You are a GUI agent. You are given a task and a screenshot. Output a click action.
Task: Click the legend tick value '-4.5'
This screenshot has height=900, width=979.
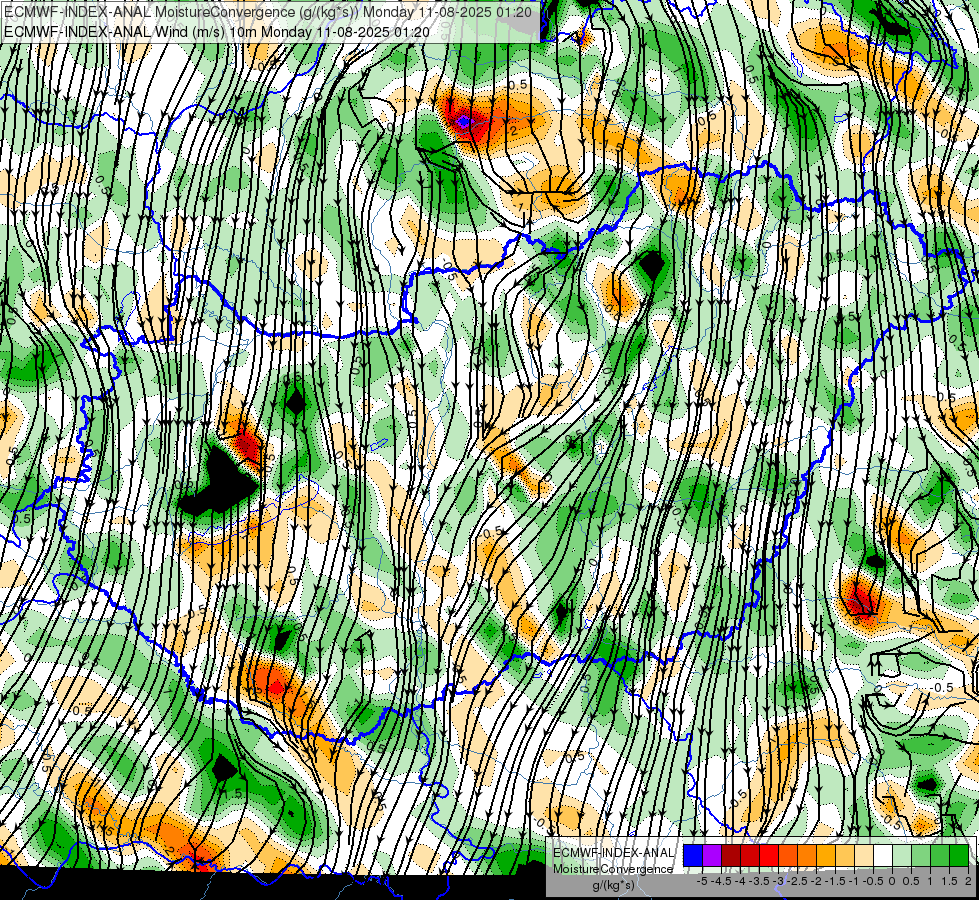(721, 881)
